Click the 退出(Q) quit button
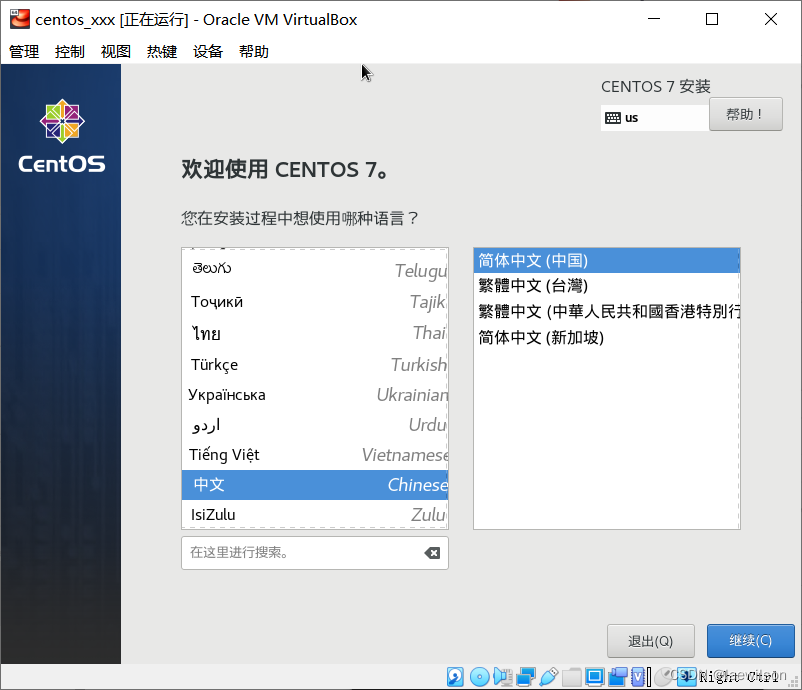The image size is (802, 690). click(651, 641)
